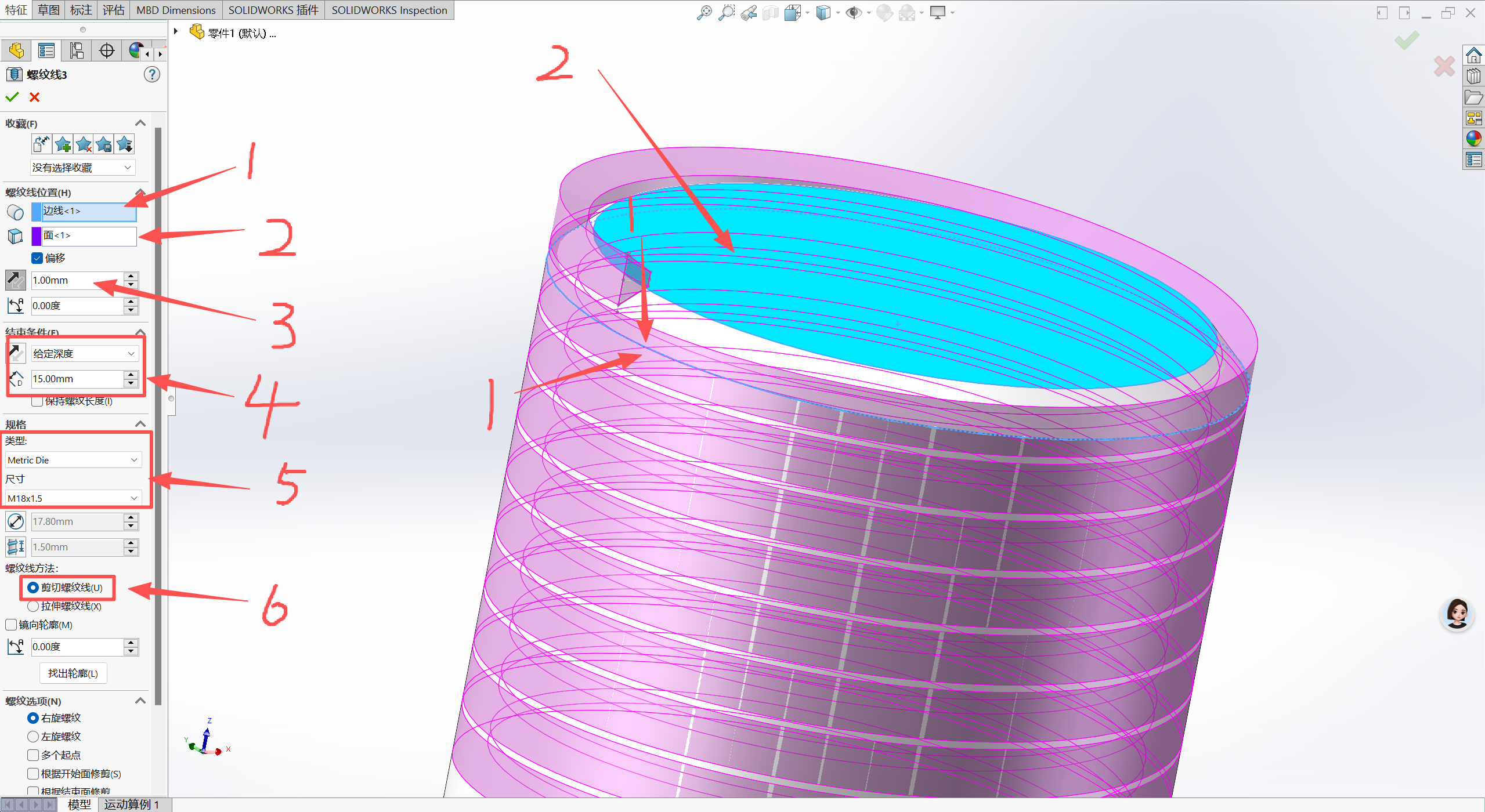Load favorite using the star-arrow icon
Screen dimensions: 1485x812
point(125,144)
